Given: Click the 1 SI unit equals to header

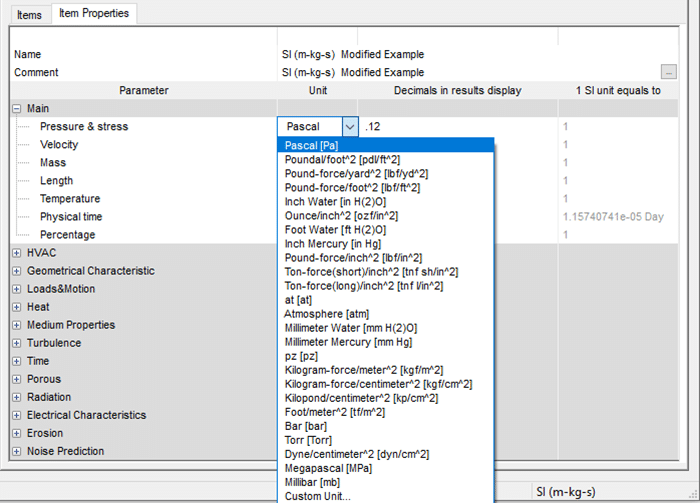Looking at the screenshot, I should pyautogui.click(x=618, y=91).
